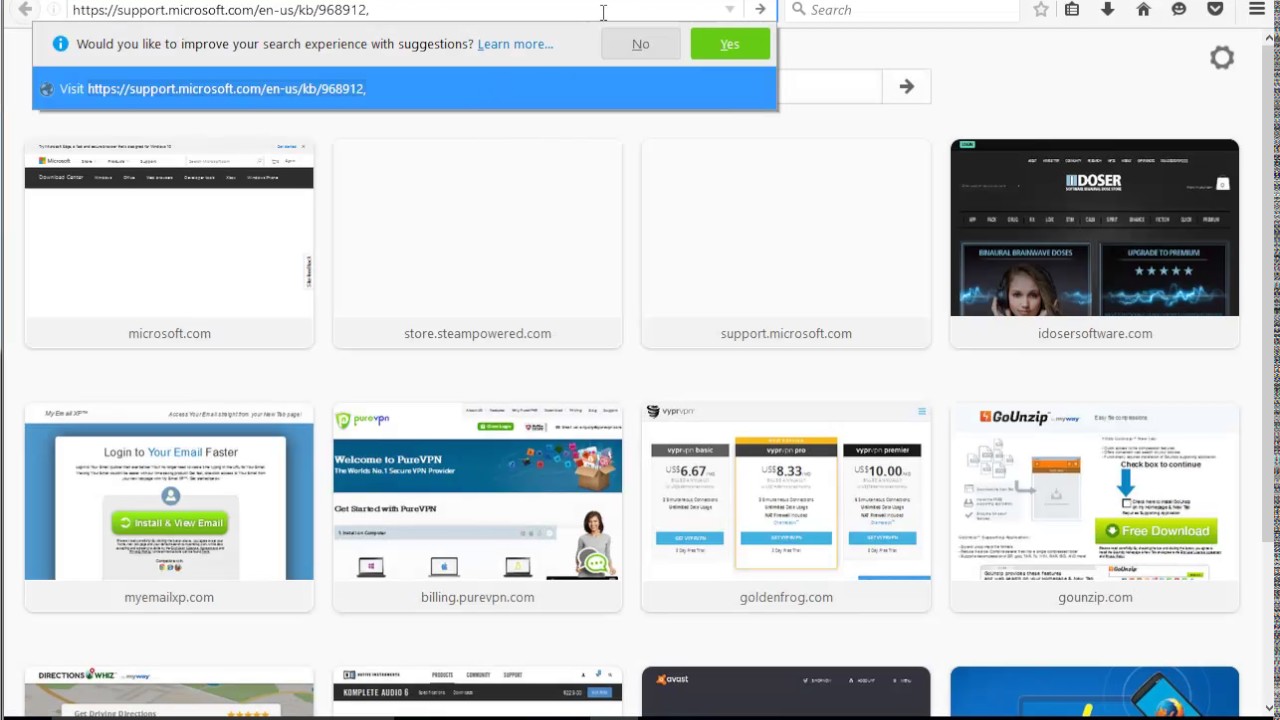Click the goldenfrog.com label
Image resolution: width=1280 pixels, height=720 pixels.
[786, 597]
